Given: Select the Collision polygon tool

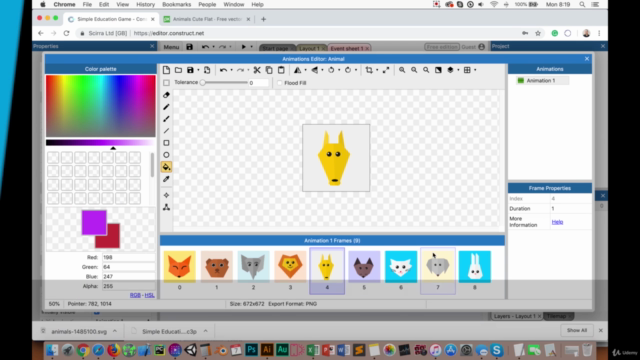Looking at the screenshot, I should click(166, 207).
